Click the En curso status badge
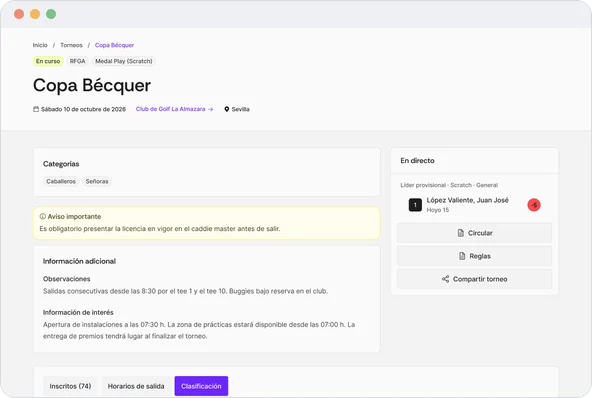The width and height of the screenshot is (592, 398). (x=48, y=61)
